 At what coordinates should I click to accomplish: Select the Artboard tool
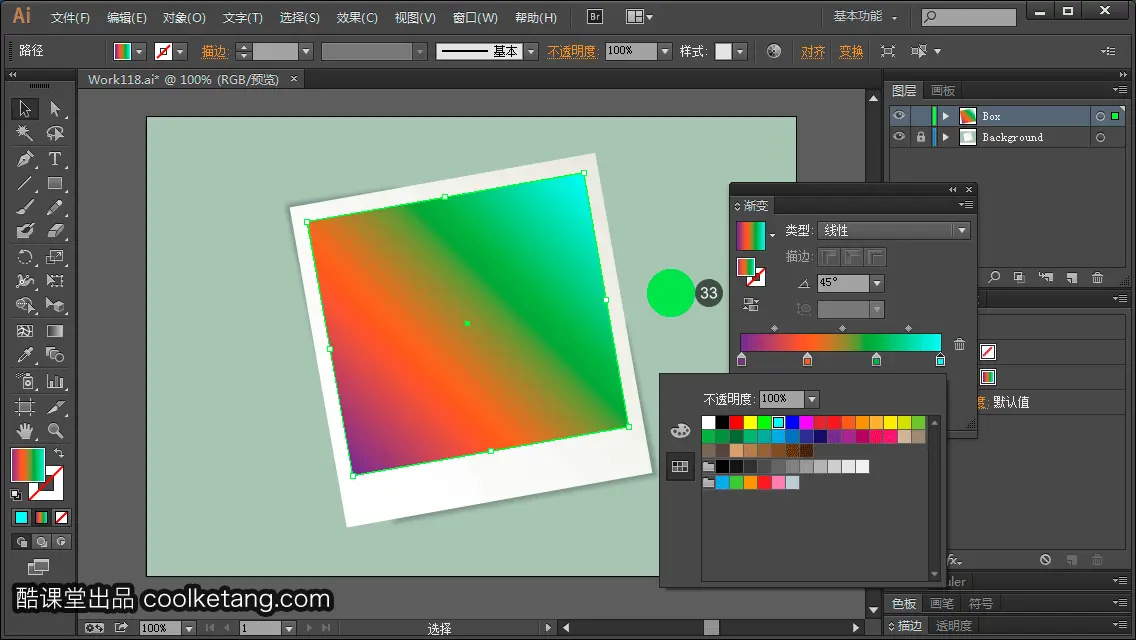[25, 407]
